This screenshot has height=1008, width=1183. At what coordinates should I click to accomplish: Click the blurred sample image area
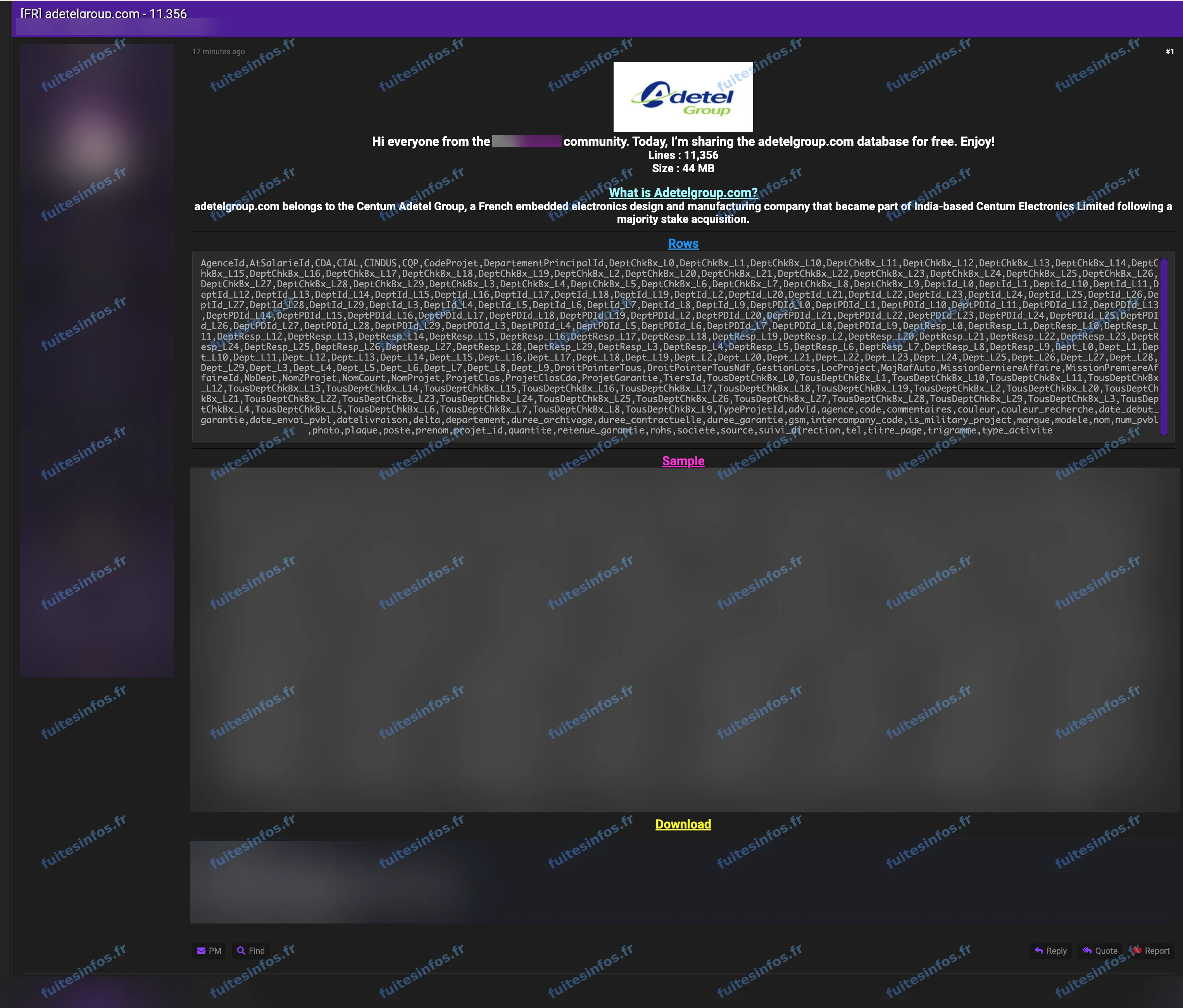point(684,639)
